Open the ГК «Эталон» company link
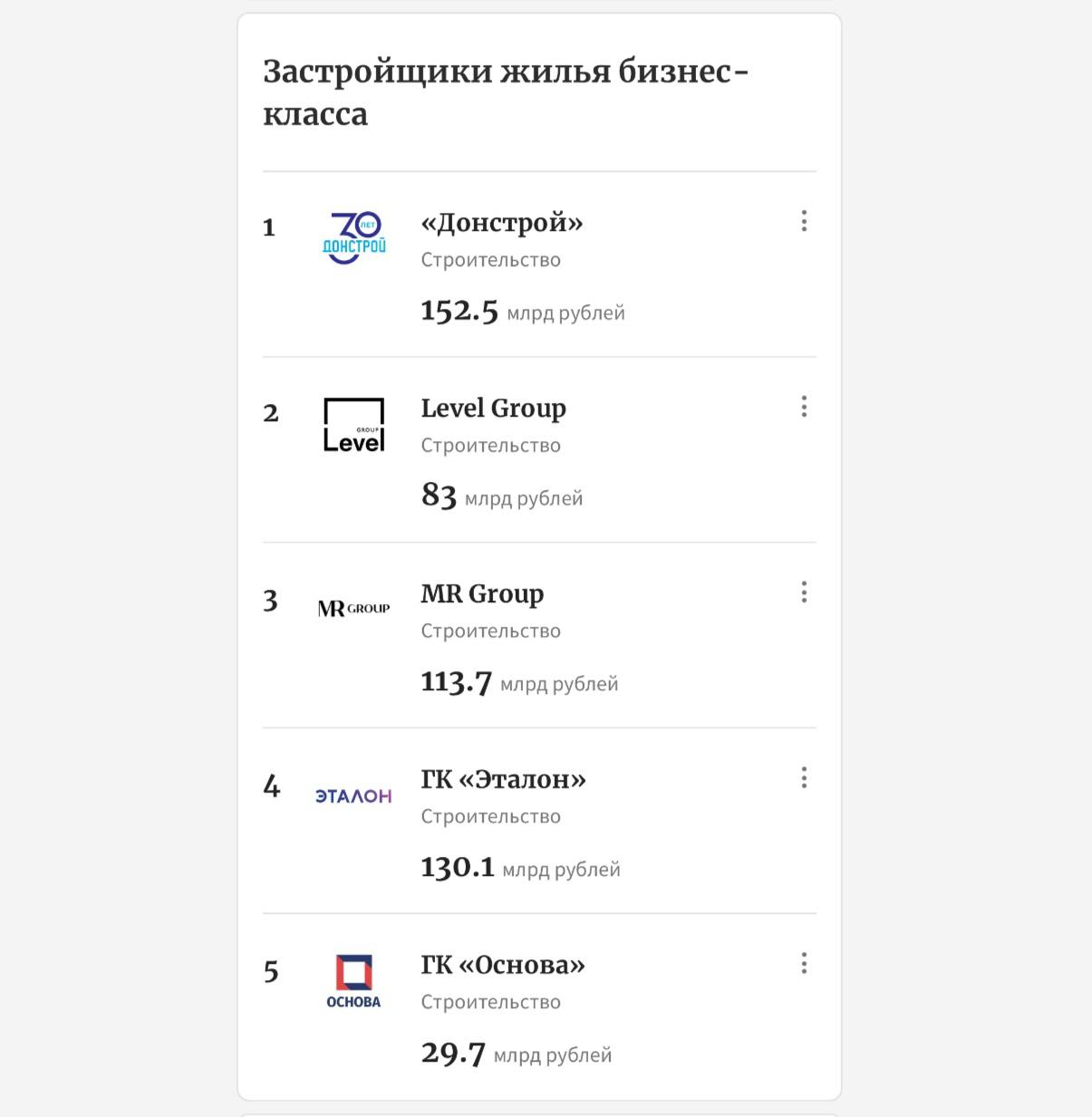The height and width of the screenshot is (1117, 1092). click(x=504, y=780)
